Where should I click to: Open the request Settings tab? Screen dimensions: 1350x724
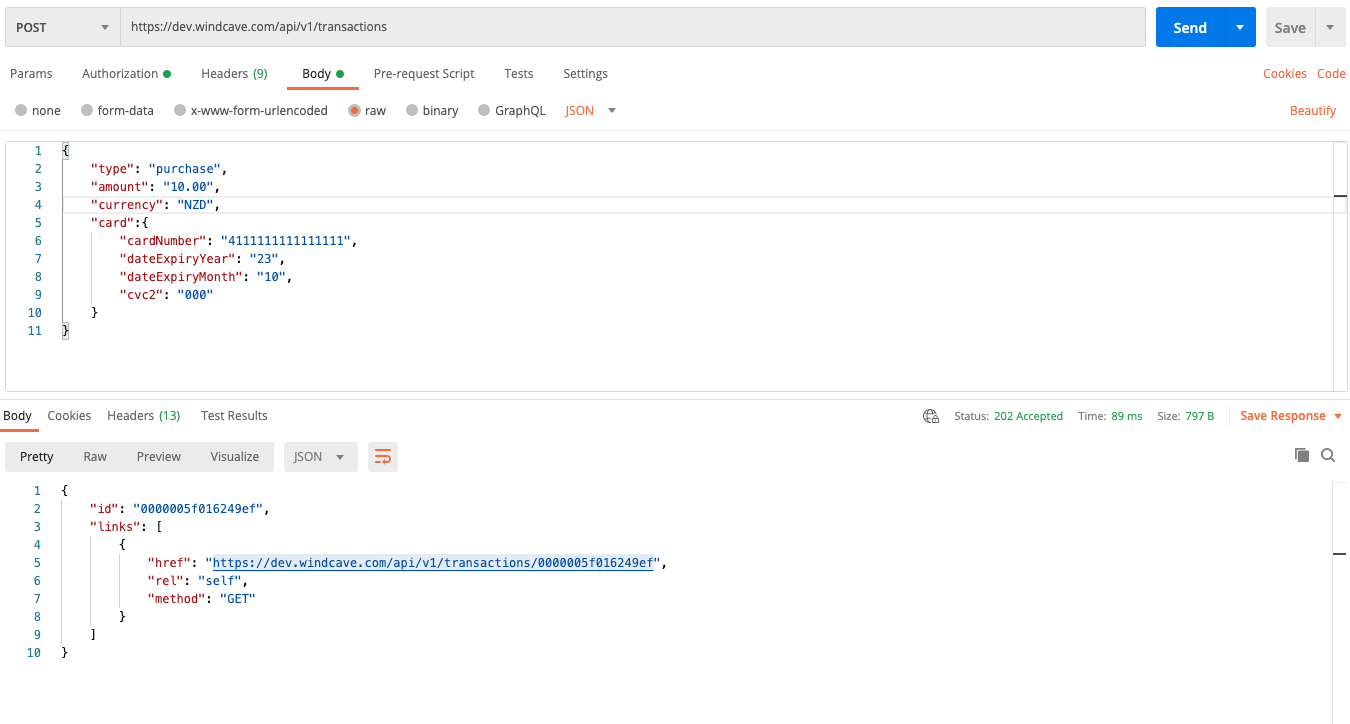pos(585,74)
